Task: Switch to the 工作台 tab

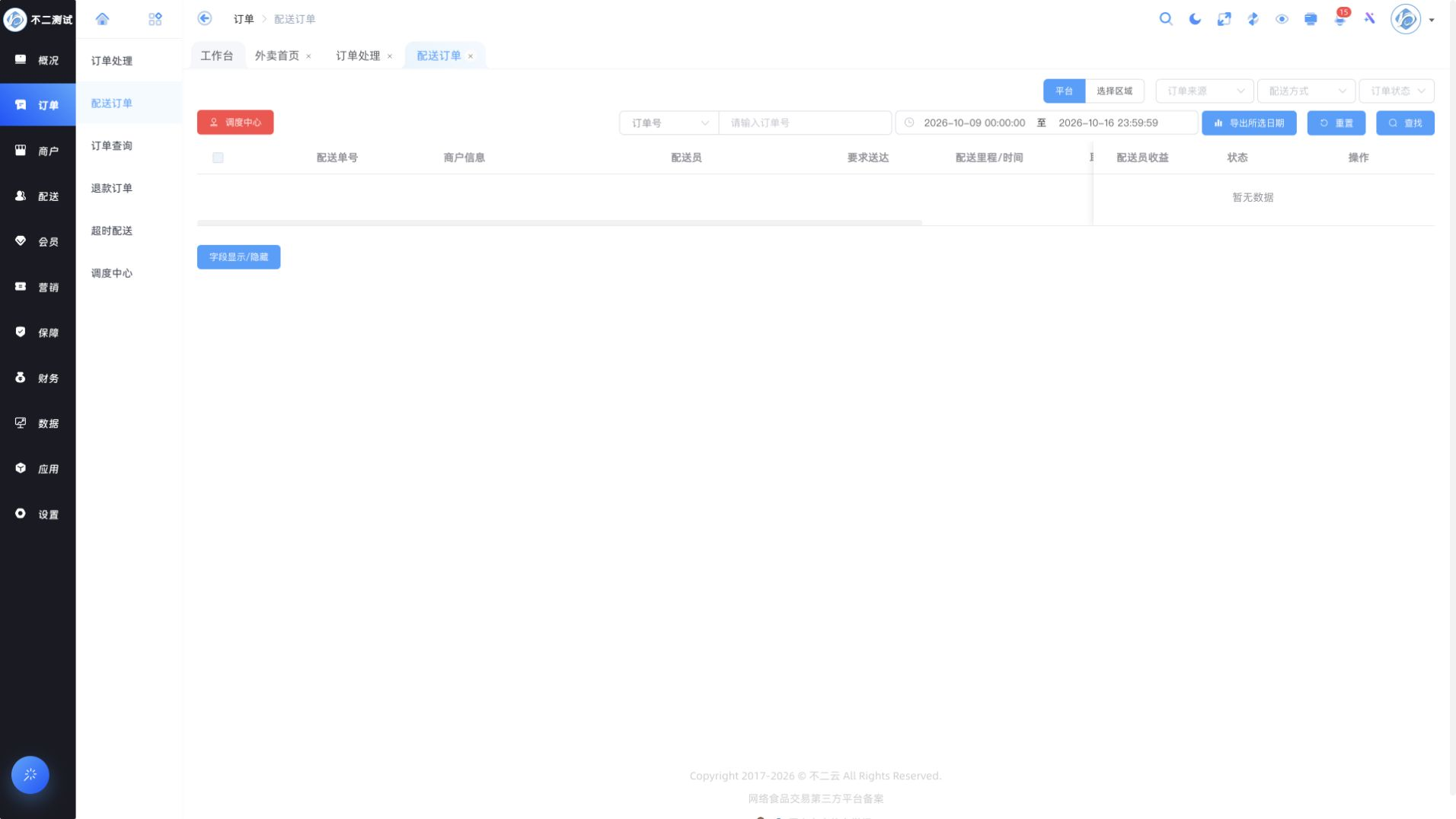Action: (217, 56)
